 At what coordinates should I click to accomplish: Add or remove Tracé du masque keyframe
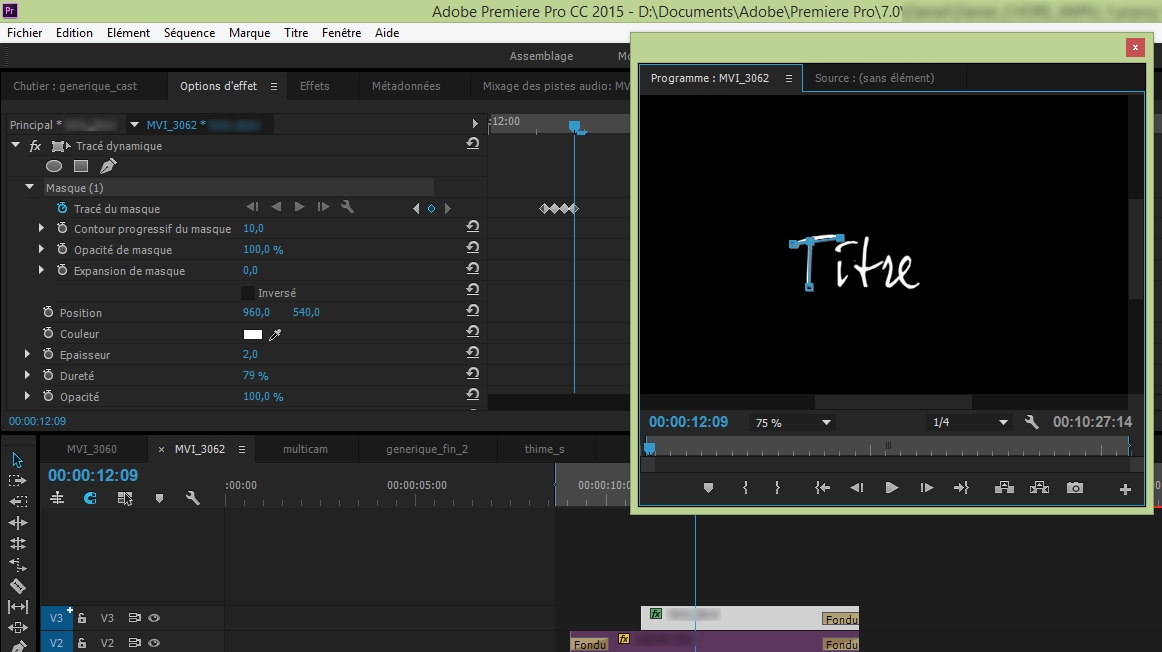431,209
